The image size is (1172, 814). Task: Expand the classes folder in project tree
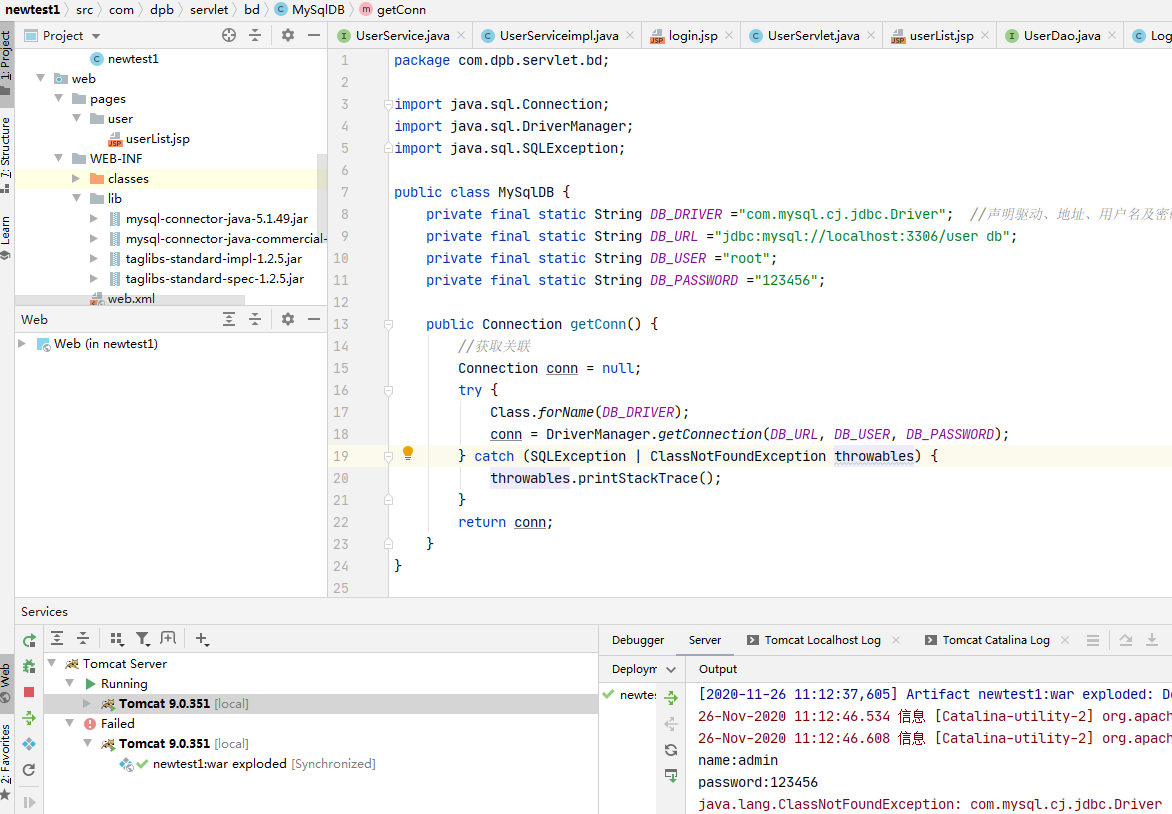[x=77, y=179]
